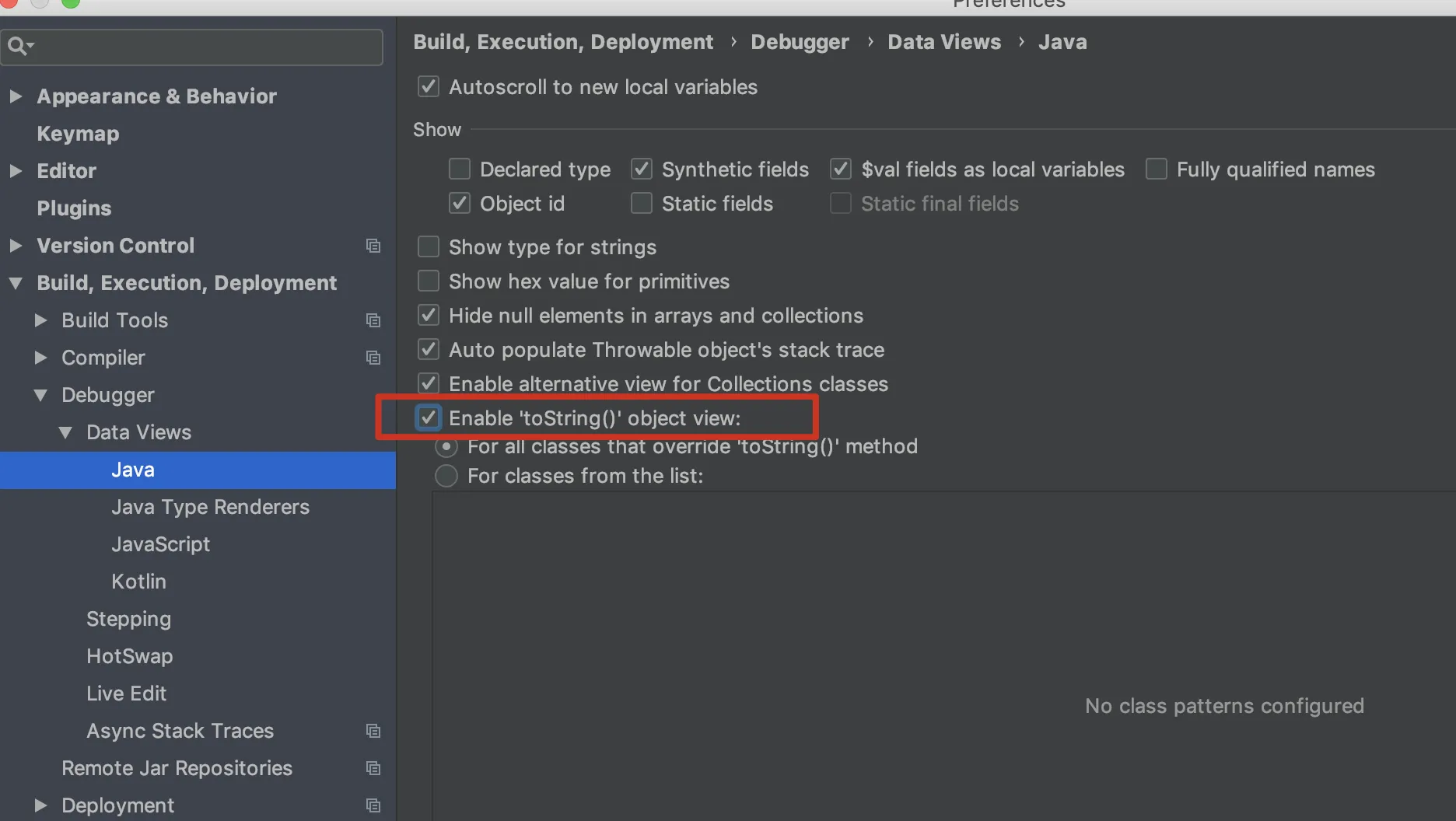1456x821 pixels.
Task: Enable Fully qualified names checkbox
Action: pos(1157,169)
